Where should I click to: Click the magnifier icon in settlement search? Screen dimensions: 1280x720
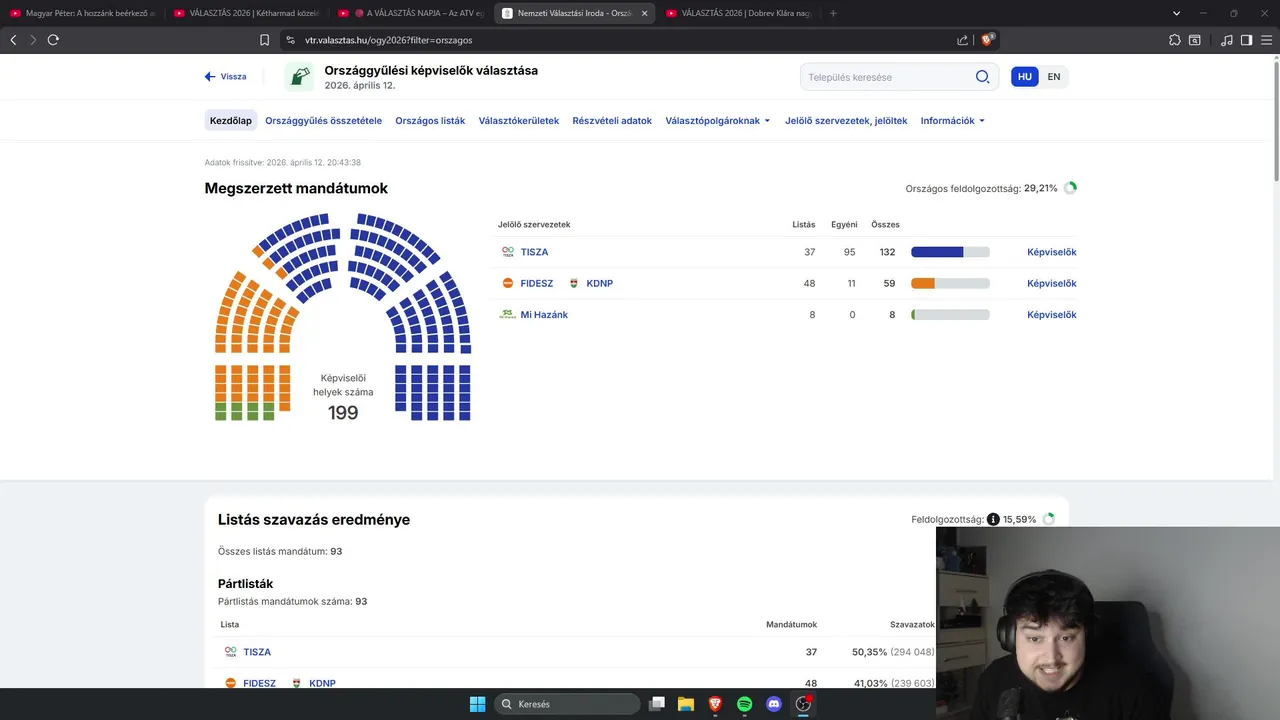pos(982,77)
